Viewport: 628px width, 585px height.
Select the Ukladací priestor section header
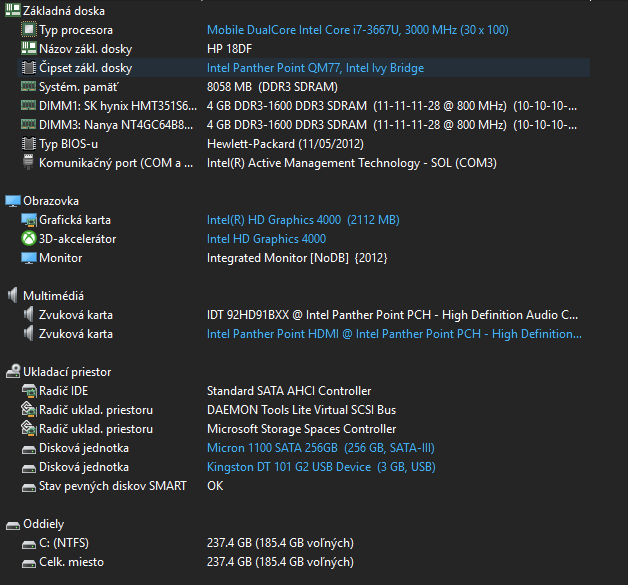pos(67,372)
